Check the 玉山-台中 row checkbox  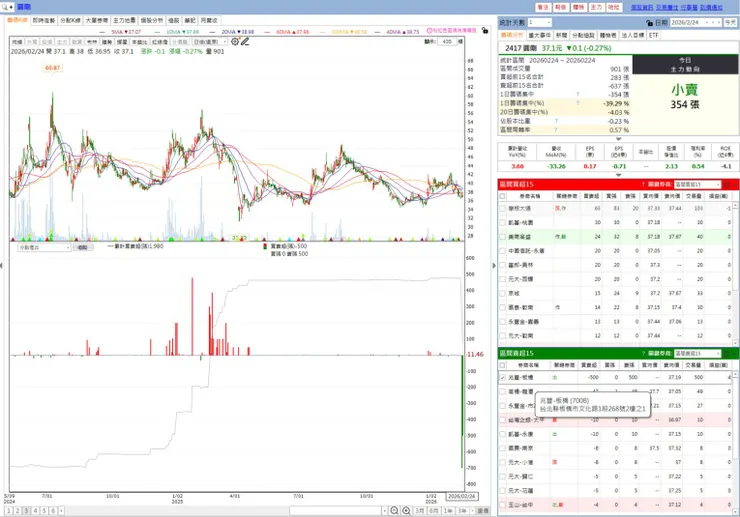(503, 505)
